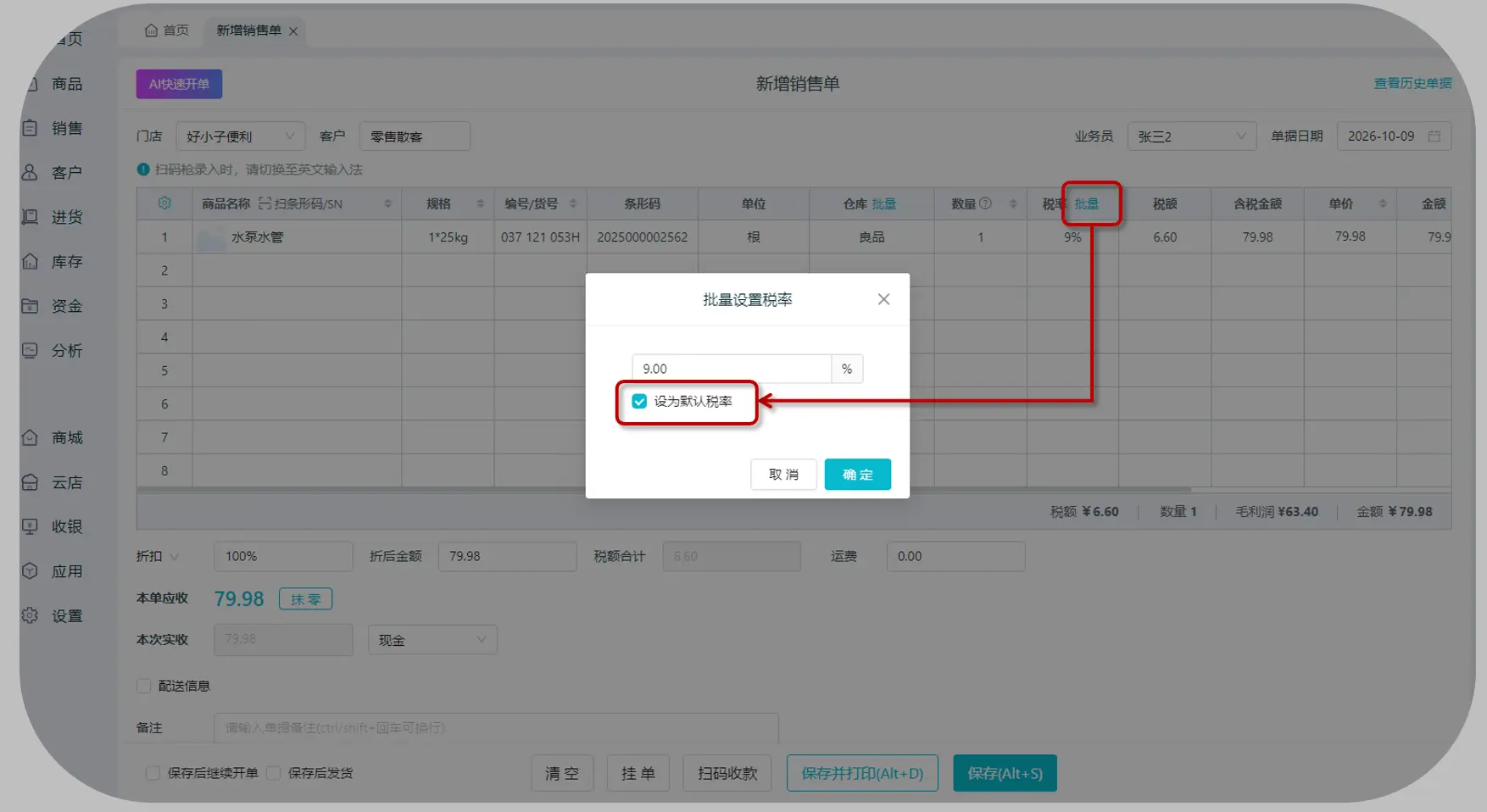The width and height of the screenshot is (1487, 812).
Task: Open the 业务员 张三2 dropdown
Action: click(1192, 136)
